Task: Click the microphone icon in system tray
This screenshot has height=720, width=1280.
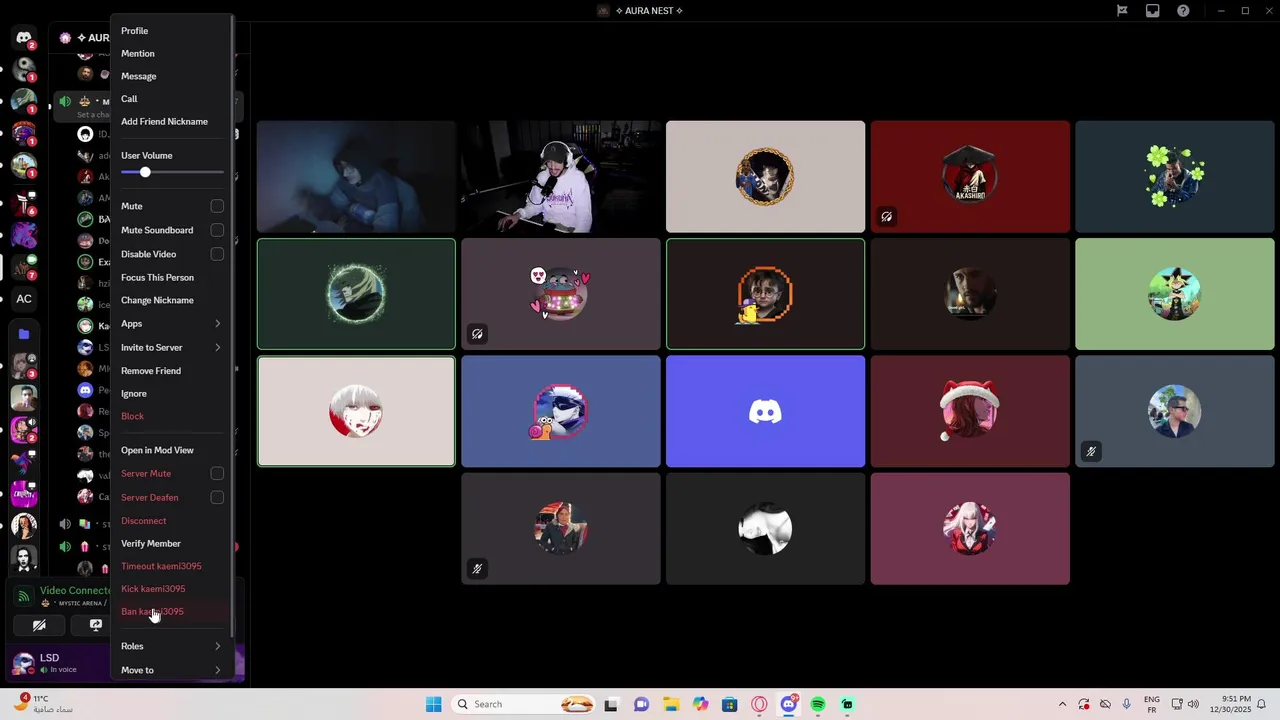Action: [x=1127, y=704]
